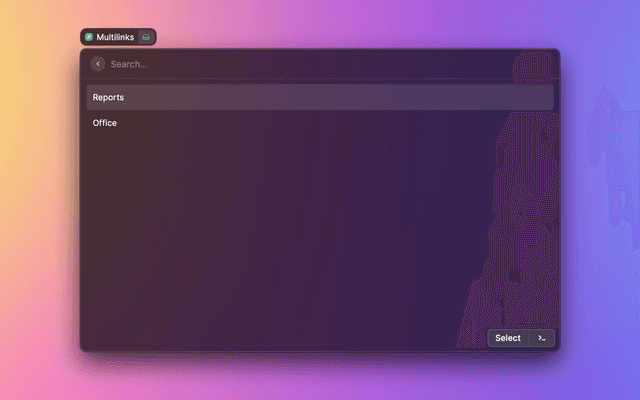The width and height of the screenshot is (640, 400).
Task: Open the actions panel terminal icon
Action: (541, 338)
